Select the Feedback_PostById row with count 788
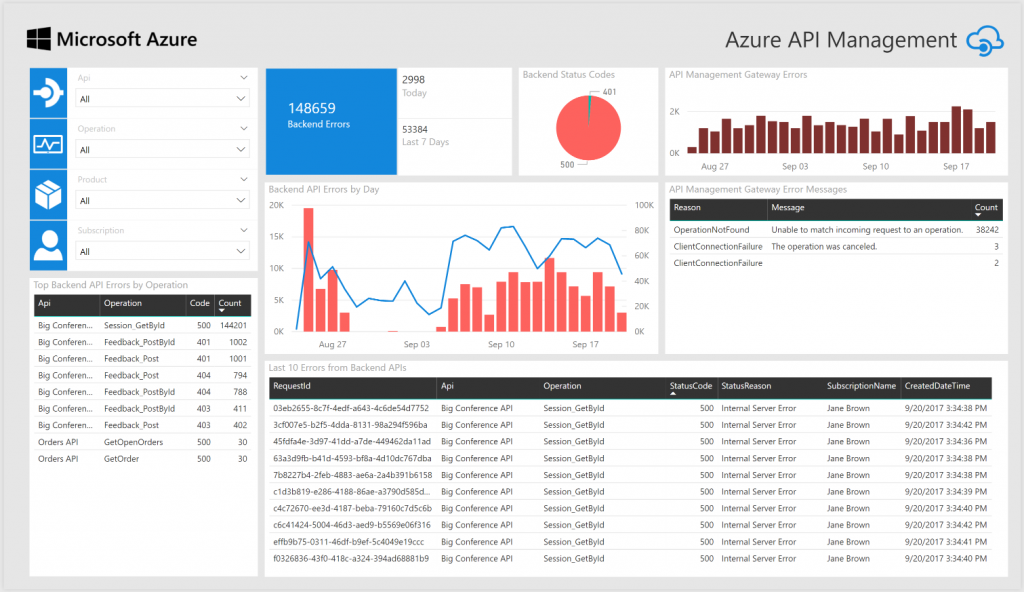1024x592 pixels. point(142,392)
